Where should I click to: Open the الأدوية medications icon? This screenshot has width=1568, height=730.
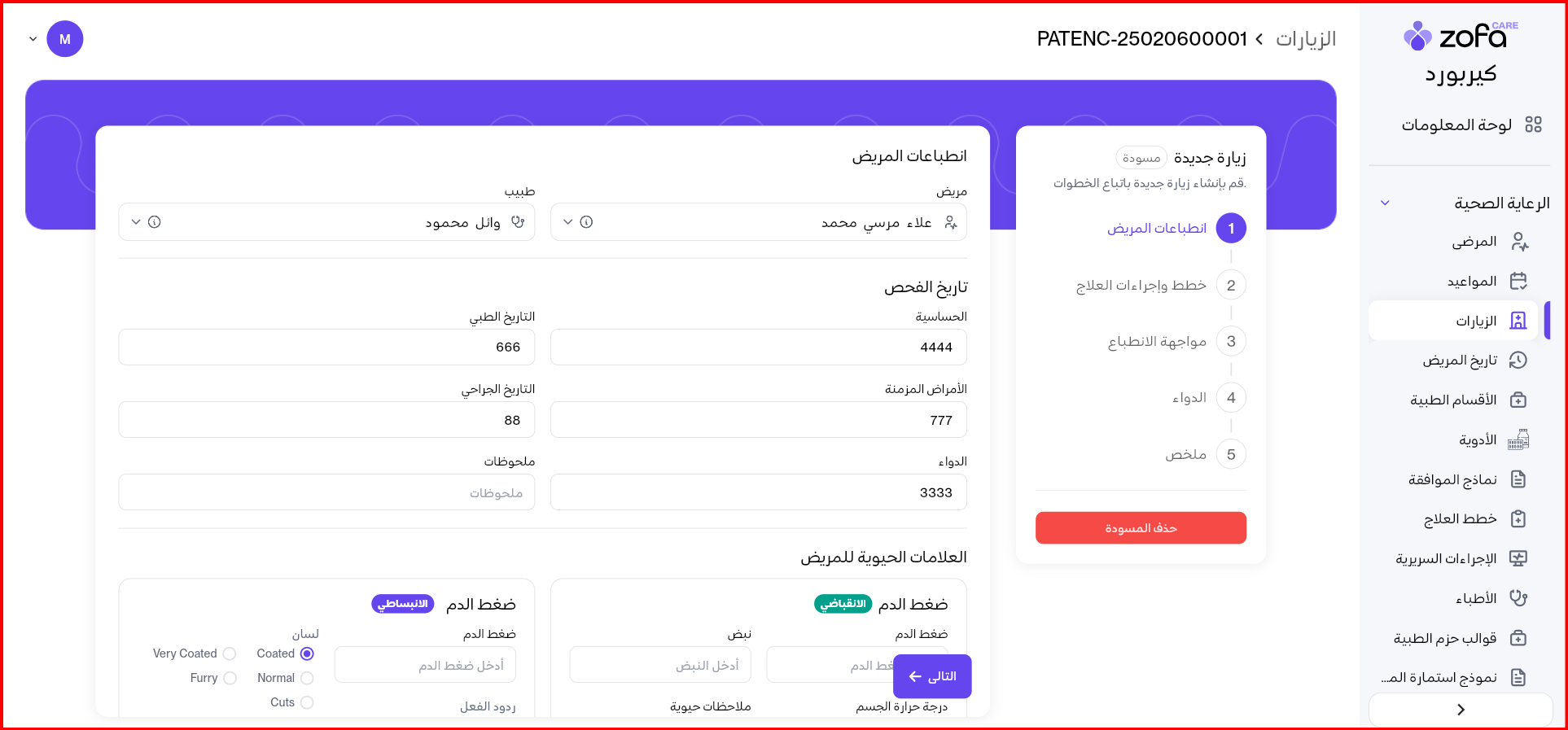(x=1518, y=440)
